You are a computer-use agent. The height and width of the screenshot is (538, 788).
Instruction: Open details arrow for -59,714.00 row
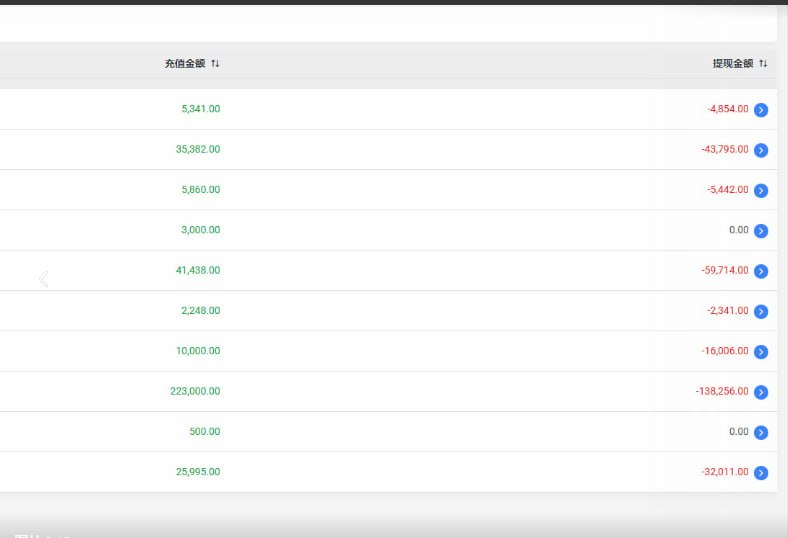(761, 271)
